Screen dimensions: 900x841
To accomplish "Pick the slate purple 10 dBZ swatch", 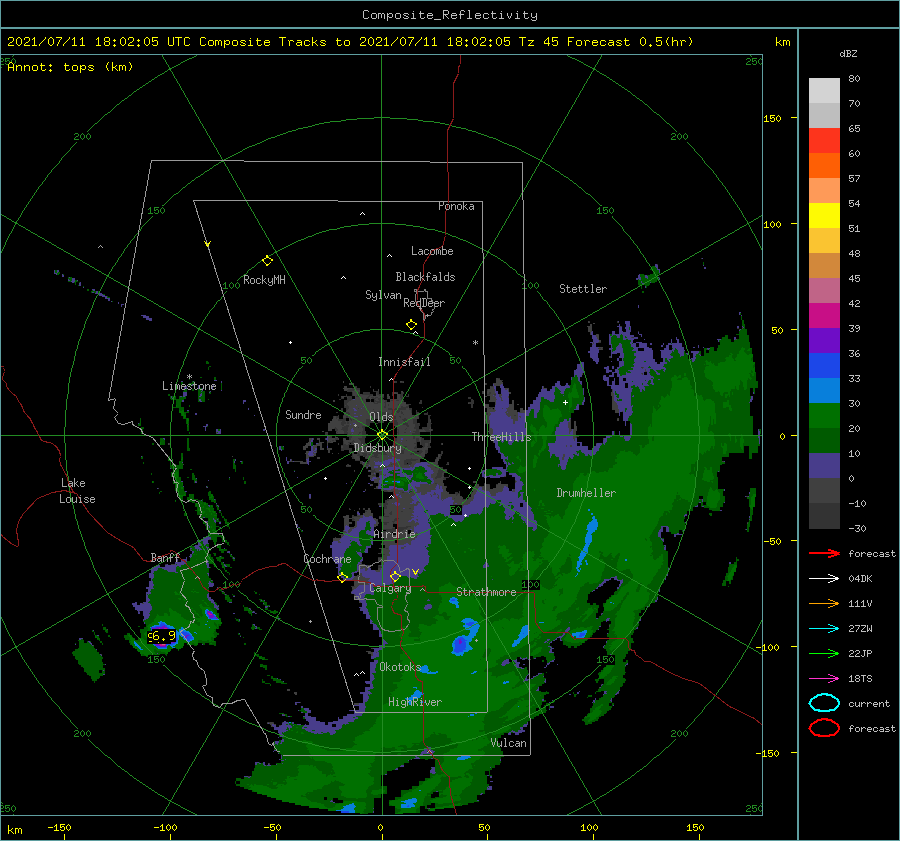I will click(x=824, y=465).
